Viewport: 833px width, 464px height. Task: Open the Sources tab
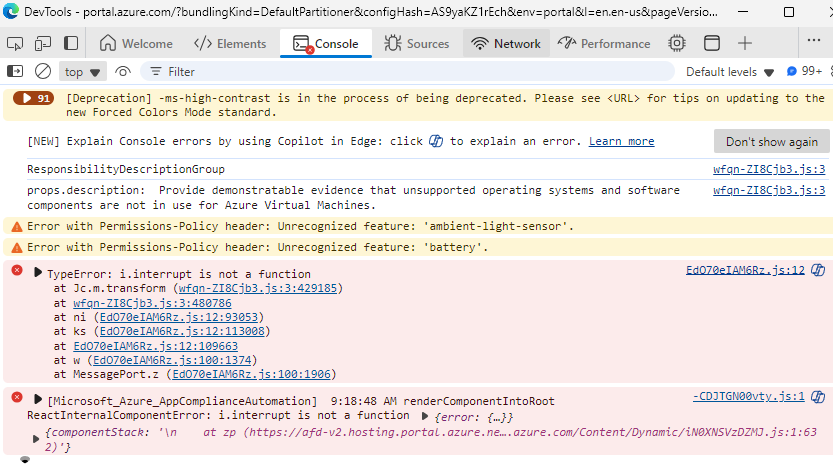(x=416, y=44)
